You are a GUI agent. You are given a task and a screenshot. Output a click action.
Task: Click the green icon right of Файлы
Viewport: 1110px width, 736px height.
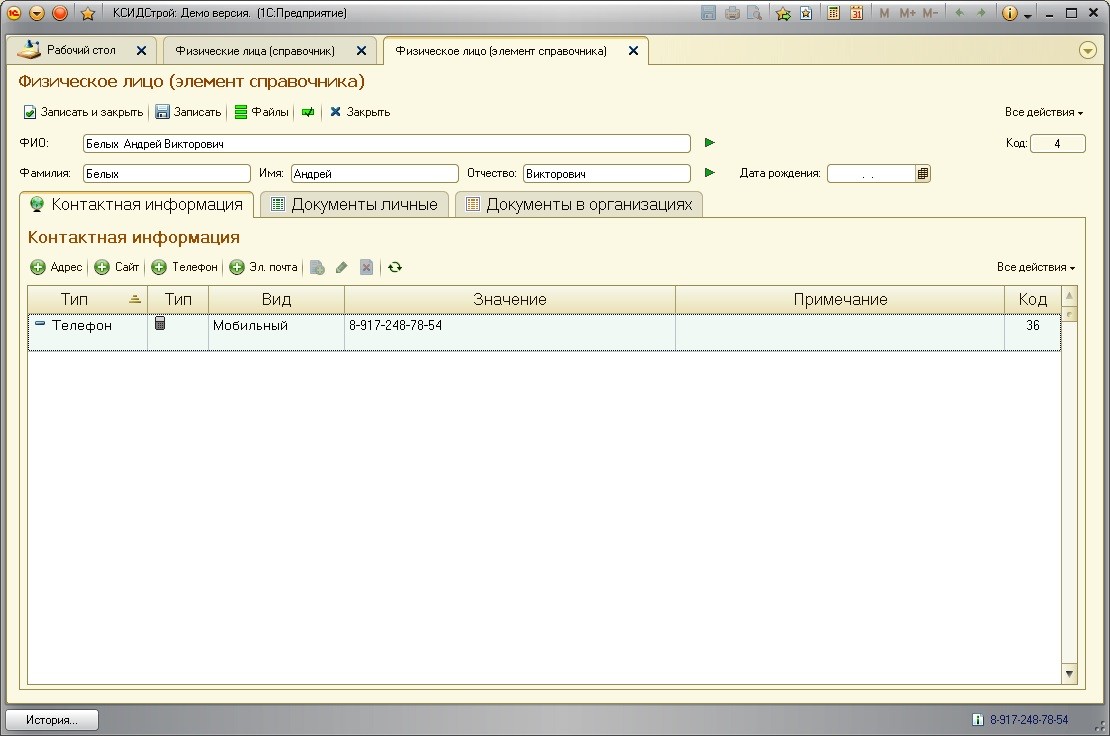[308, 112]
